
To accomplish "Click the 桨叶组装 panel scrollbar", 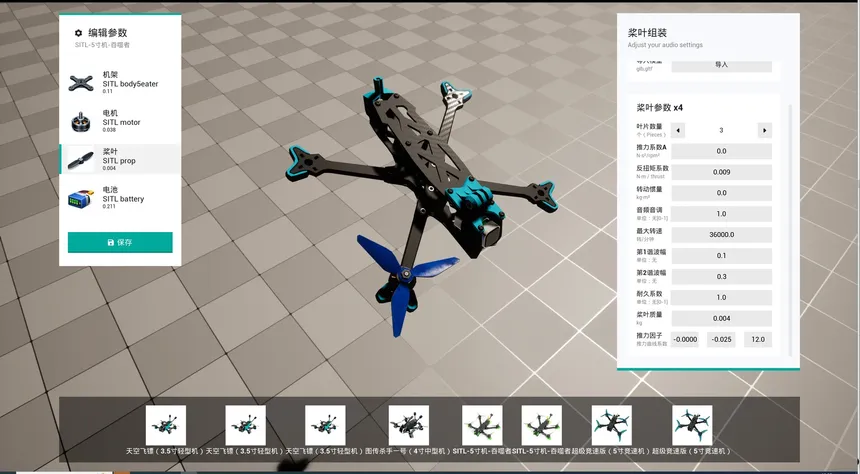I will click(790, 230).
